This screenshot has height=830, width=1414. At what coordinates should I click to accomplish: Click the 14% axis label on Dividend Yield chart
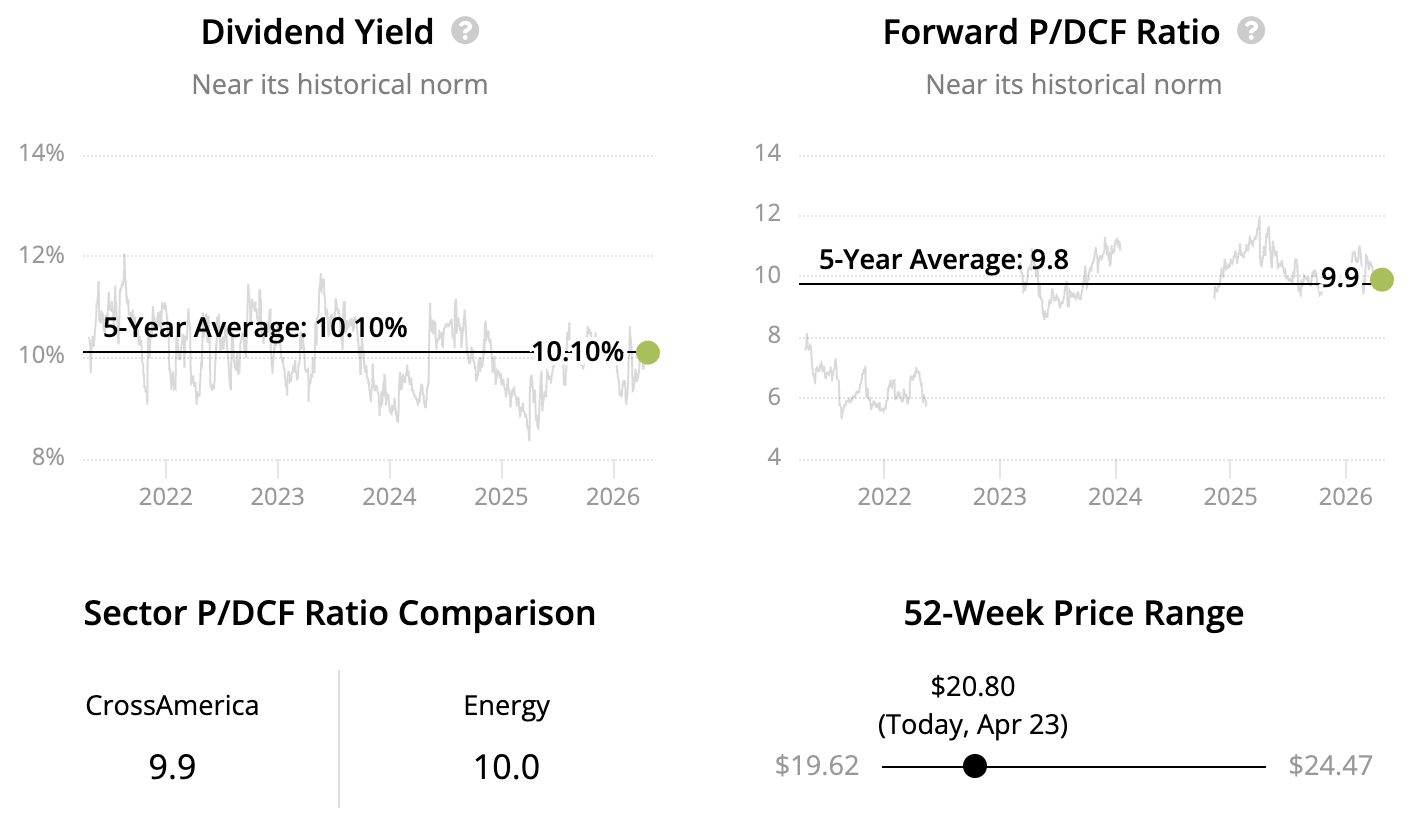tap(41, 153)
